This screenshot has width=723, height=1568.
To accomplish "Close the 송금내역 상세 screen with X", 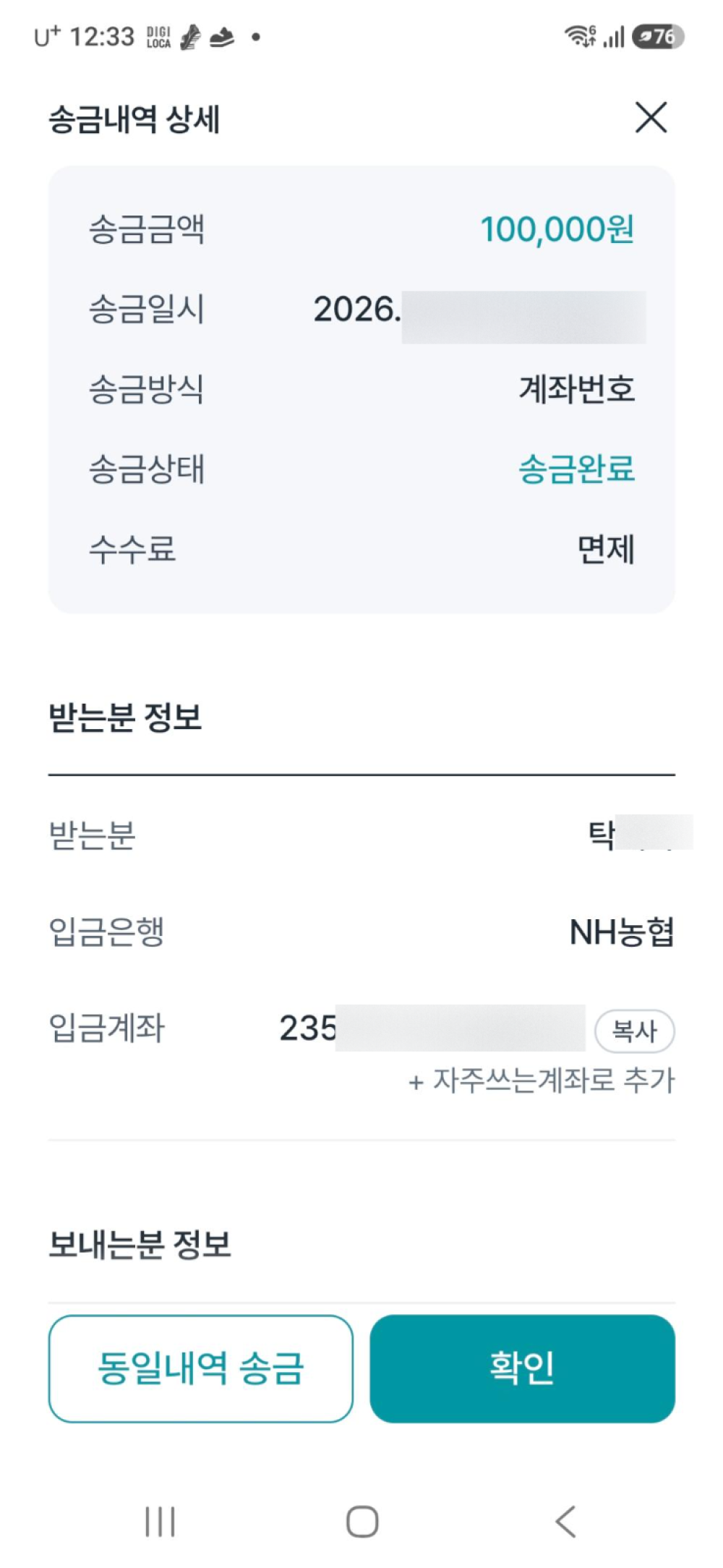I will (651, 117).
